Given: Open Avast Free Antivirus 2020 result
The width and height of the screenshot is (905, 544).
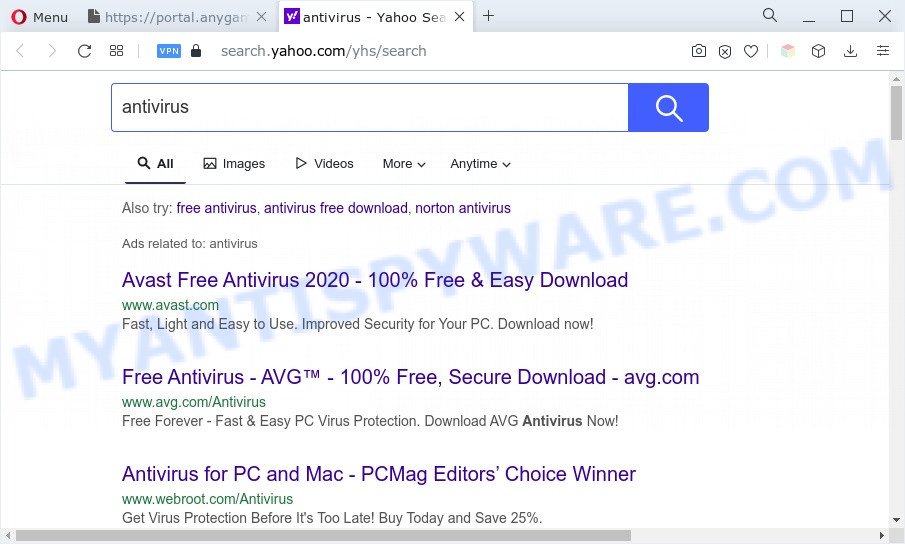Looking at the screenshot, I should pos(375,280).
